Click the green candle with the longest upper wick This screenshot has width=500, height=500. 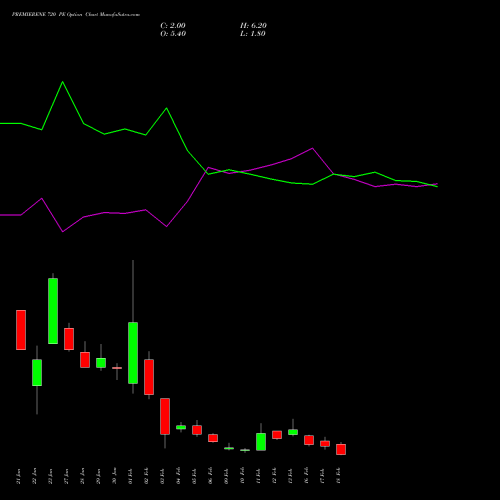[133, 353]
